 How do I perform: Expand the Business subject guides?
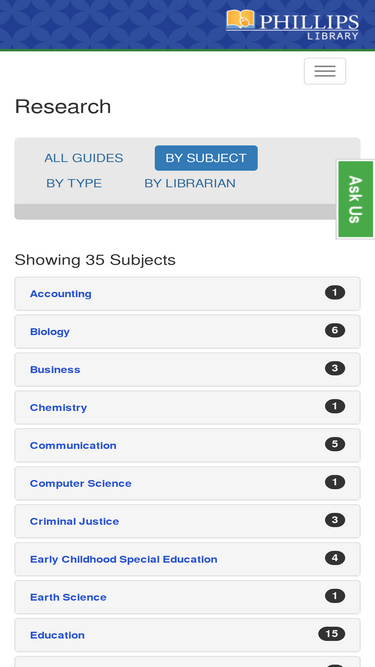click(188, 369)
